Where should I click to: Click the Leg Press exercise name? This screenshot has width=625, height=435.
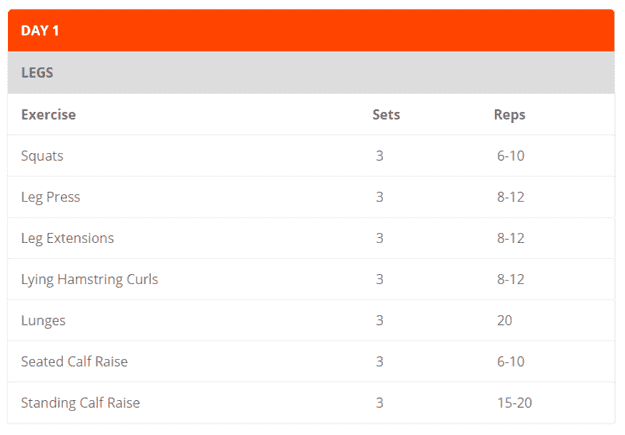50,197
